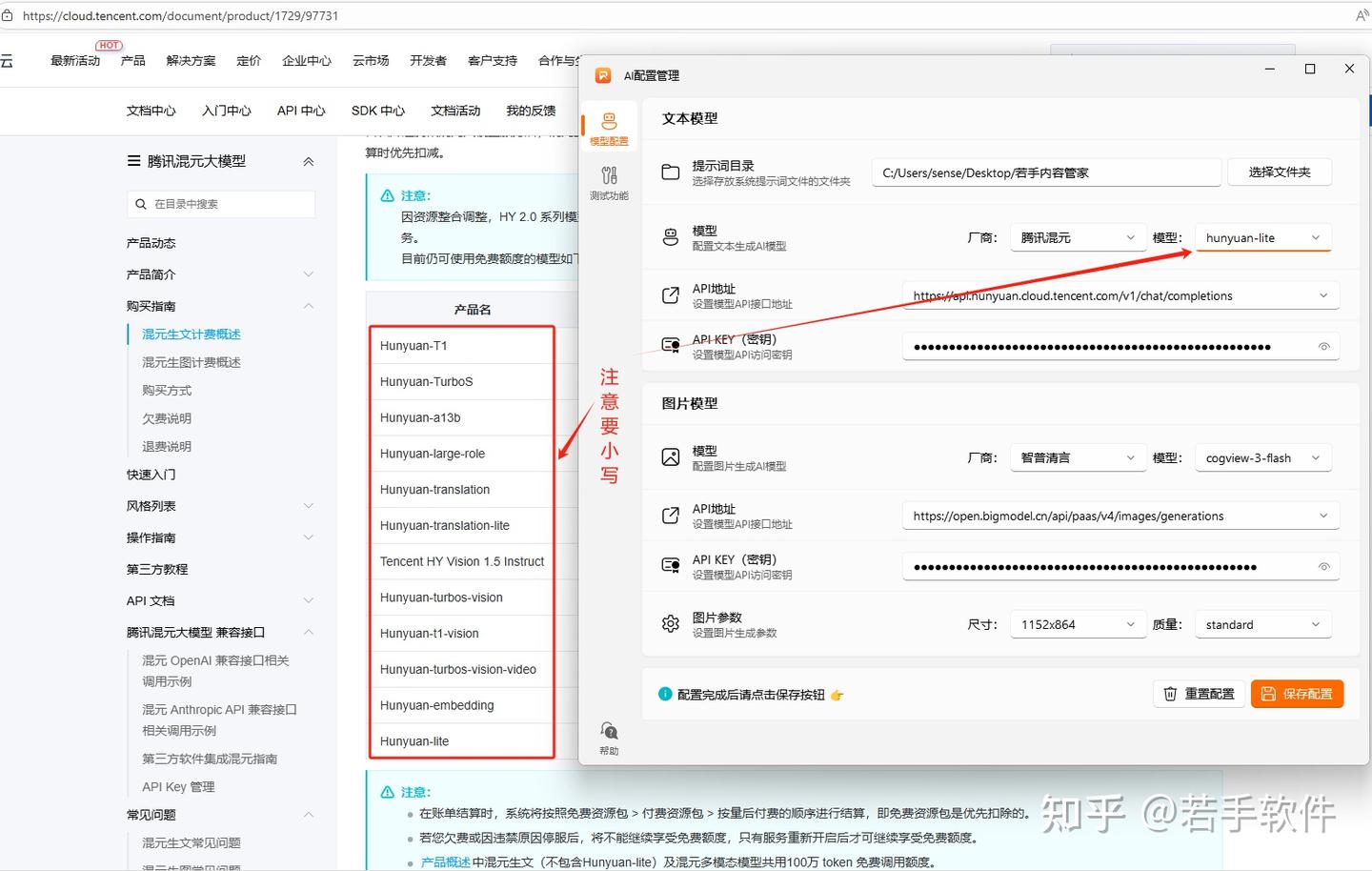Click the second 注意 warning triangle icon
Viewport: 1372px width, 871px height.
click(388, 792)
